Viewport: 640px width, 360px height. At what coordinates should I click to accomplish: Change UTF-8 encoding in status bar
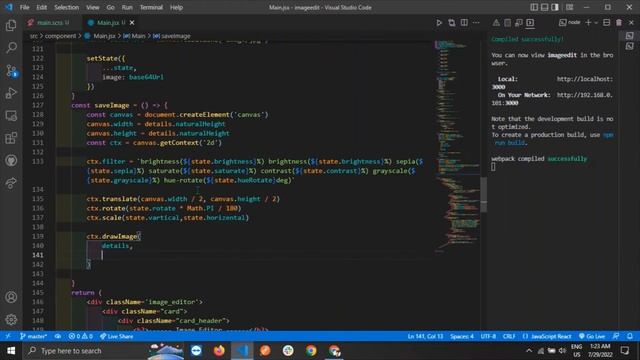click(x=488, y=336)
